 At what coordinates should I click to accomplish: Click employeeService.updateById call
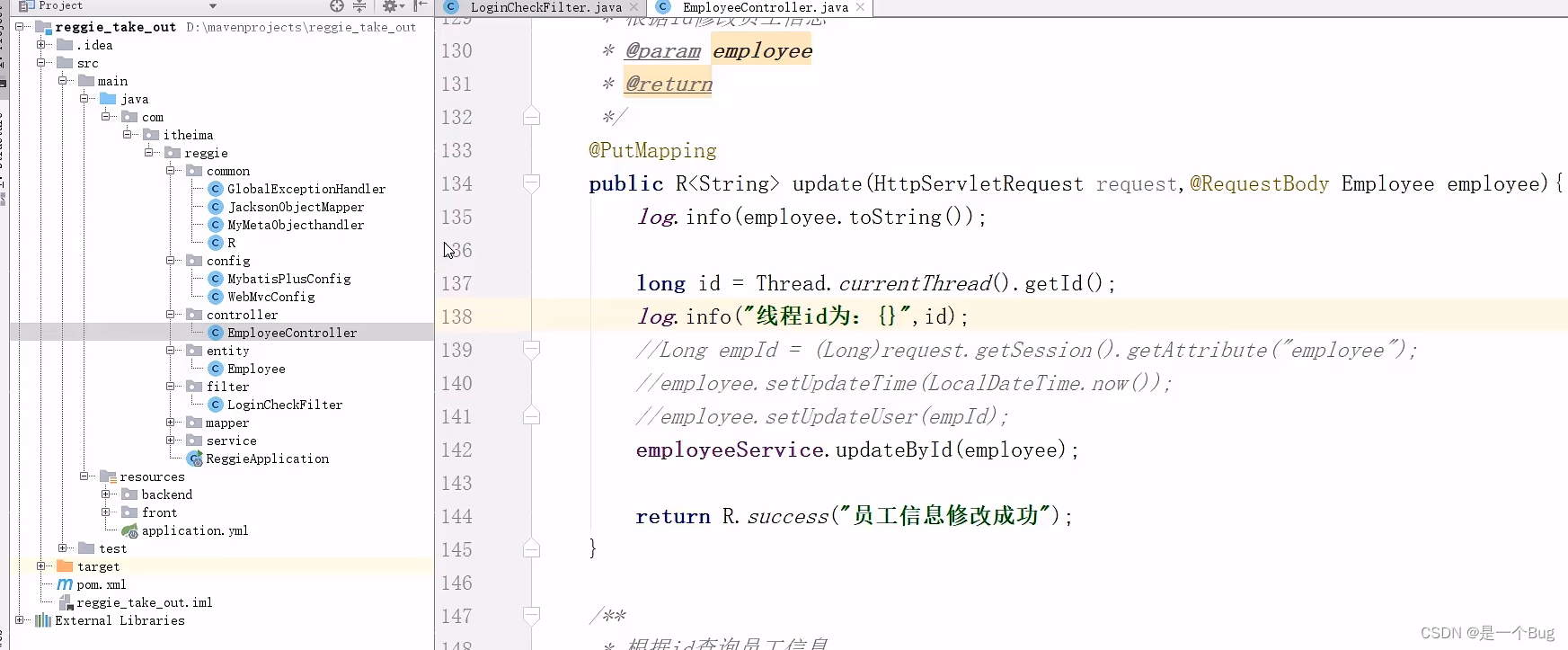[x=856, y=450]
